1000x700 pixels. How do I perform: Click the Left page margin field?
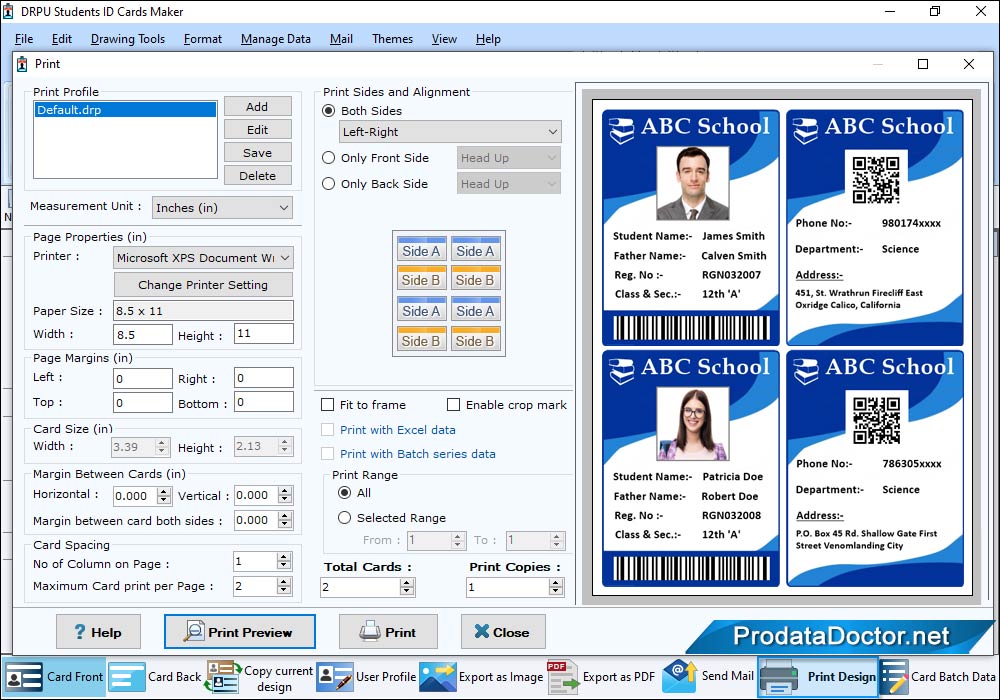(143, 379)
